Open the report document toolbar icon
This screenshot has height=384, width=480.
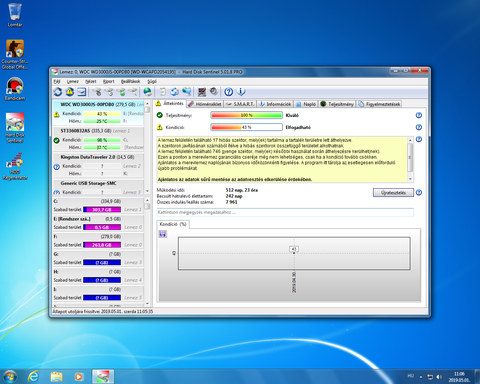(x=162, y=92)
